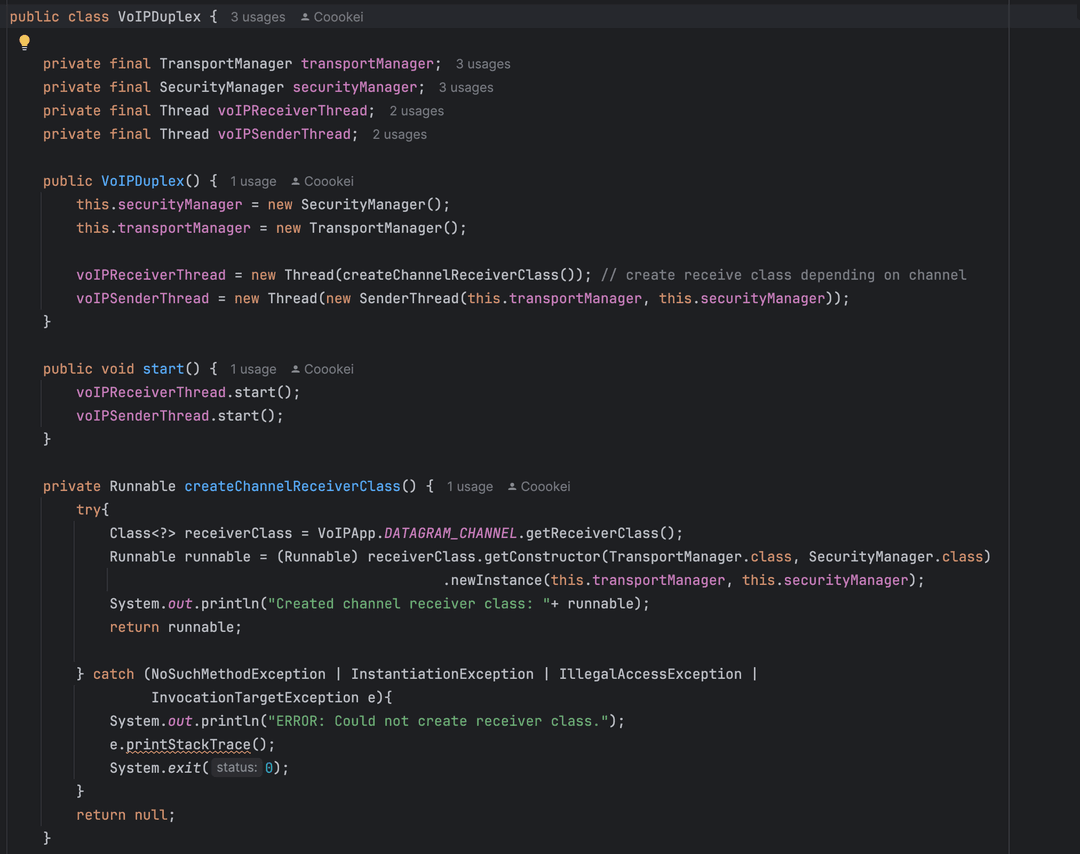Click author icon beside createChannelReceiverClass() method

click(512, 487)
